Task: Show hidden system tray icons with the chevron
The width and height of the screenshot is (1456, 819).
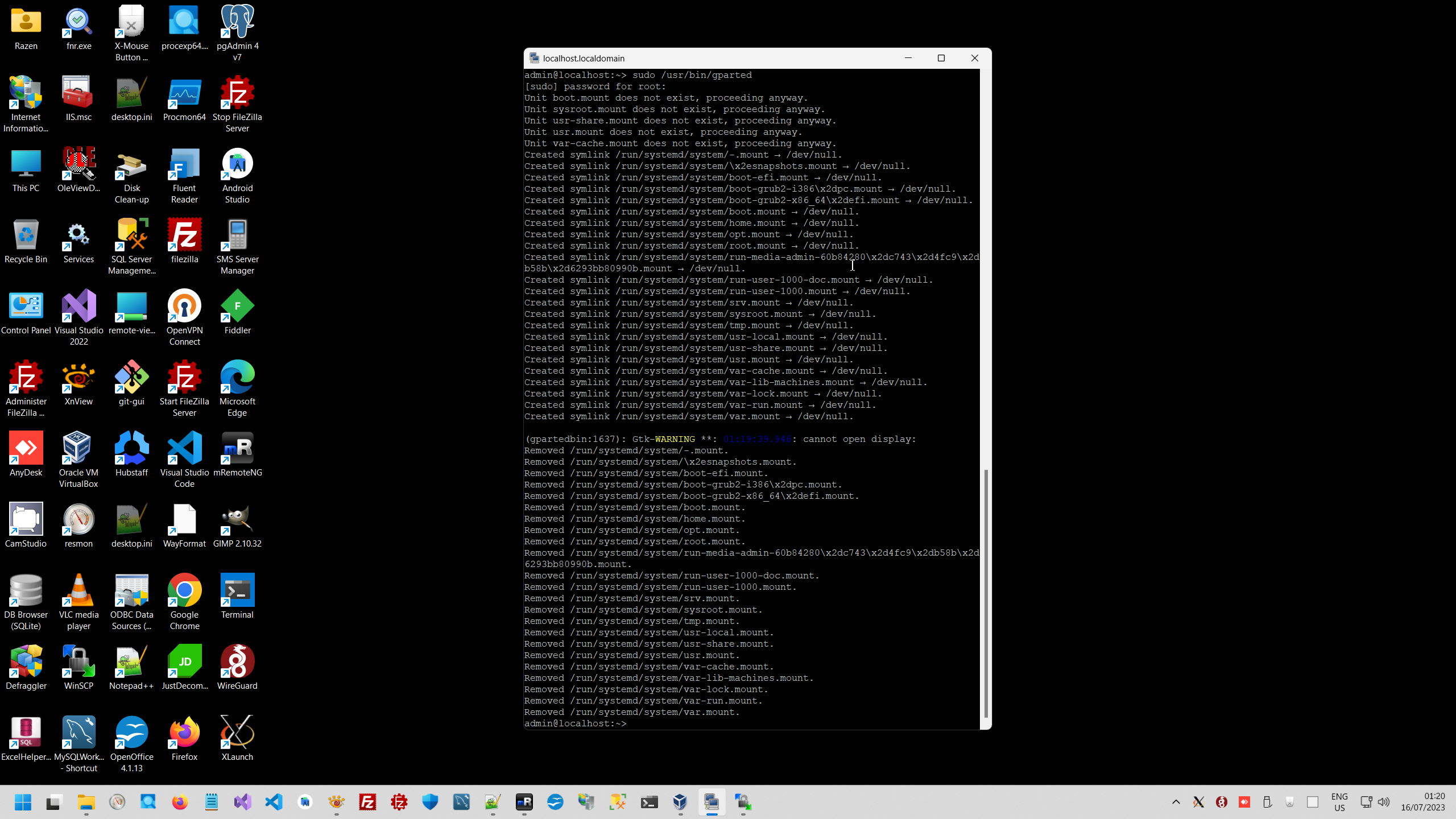Action: (x=1176, y=802)
